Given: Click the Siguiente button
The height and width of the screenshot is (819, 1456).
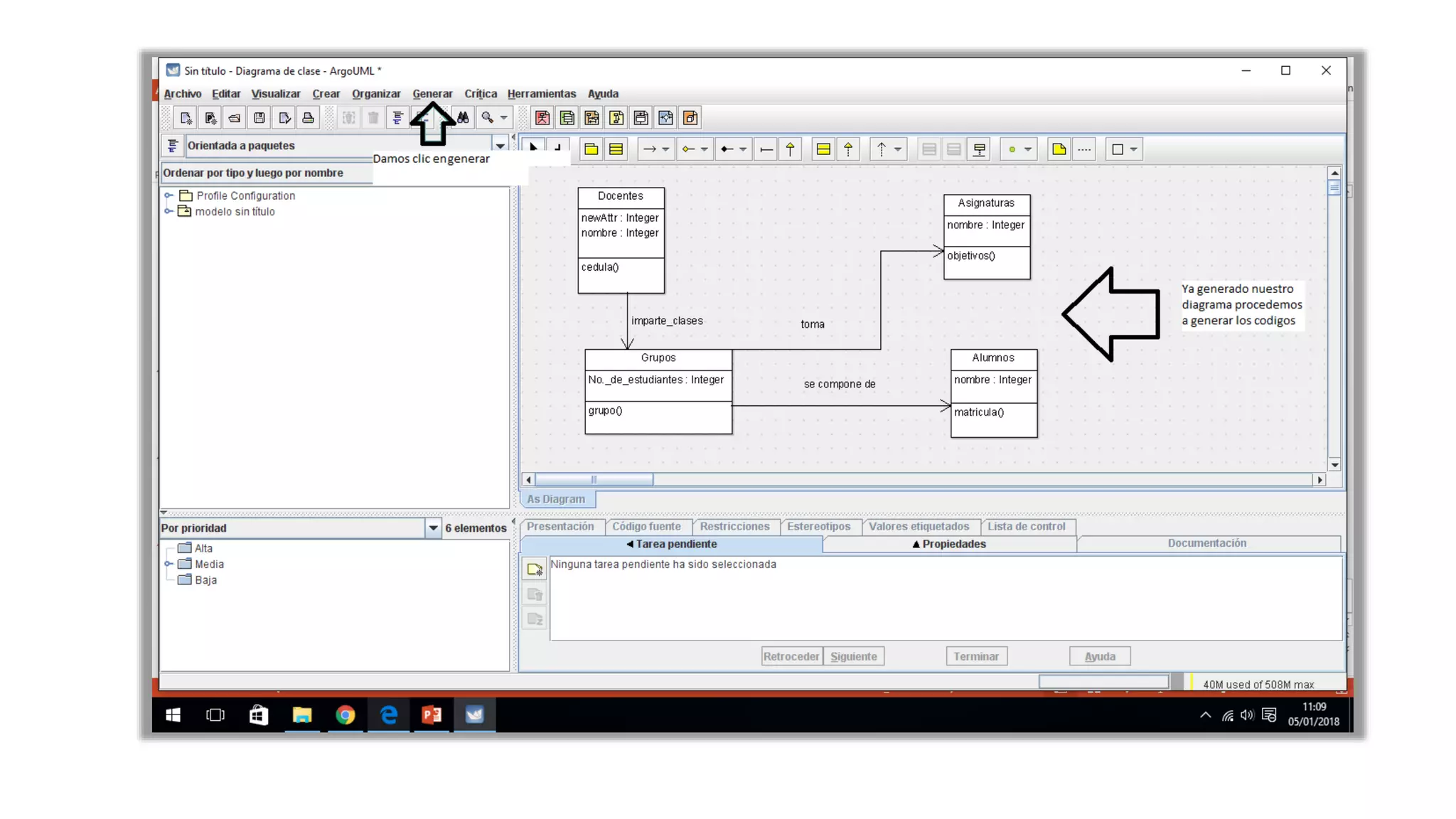Looking at the screenshot, I should [x=853, y=657].
